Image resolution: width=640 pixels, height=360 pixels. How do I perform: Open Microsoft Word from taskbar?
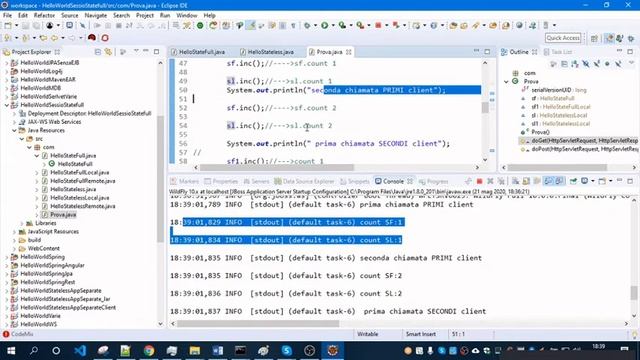click(x=218, y=350)
